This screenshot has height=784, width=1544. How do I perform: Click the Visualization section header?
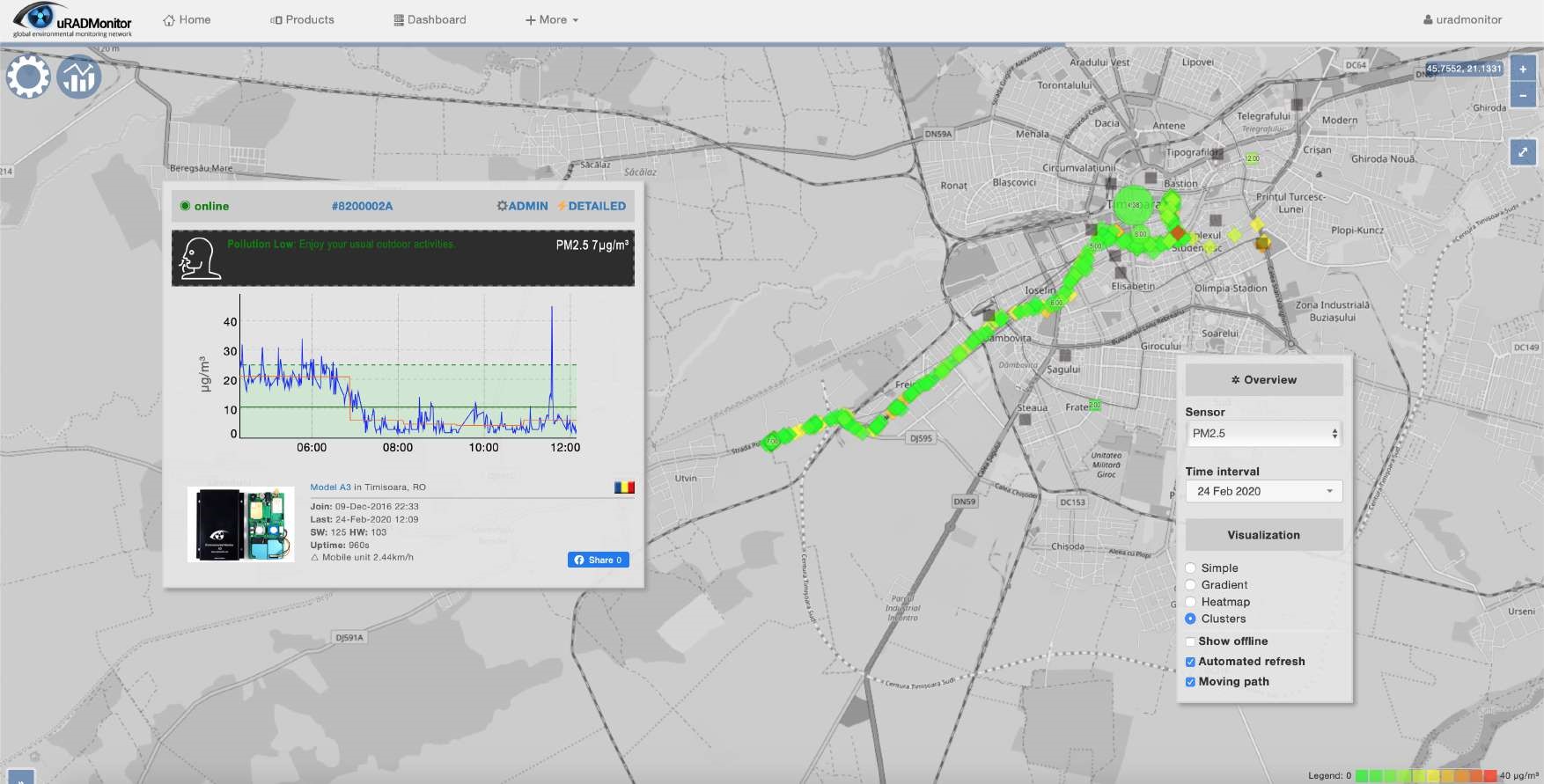[x=1263, y=535]
